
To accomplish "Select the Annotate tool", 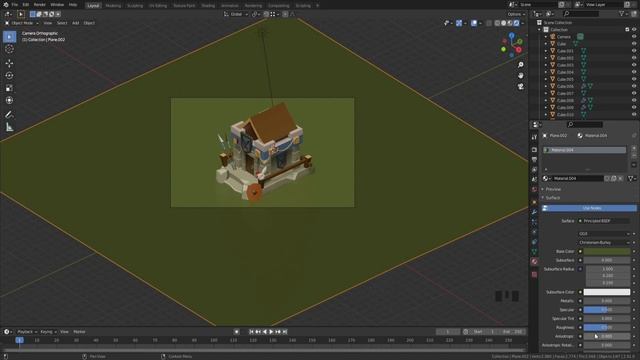I will click(9, 115).
